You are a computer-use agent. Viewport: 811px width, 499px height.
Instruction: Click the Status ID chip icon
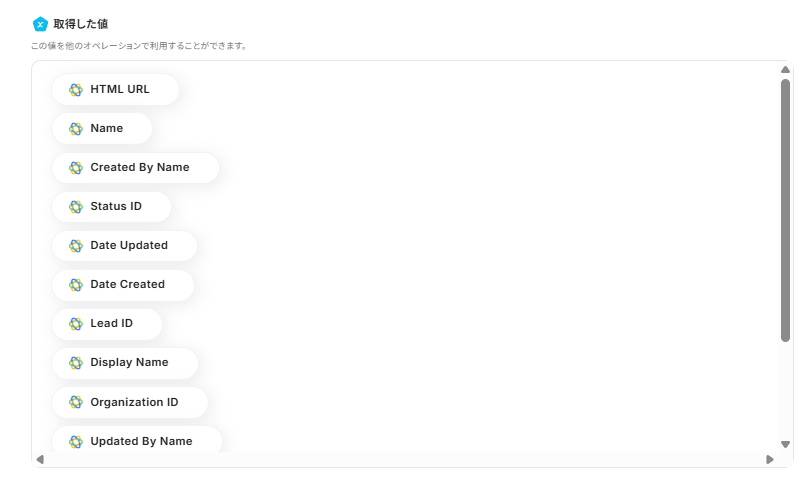pyautogui.click(x=75, y=206)
